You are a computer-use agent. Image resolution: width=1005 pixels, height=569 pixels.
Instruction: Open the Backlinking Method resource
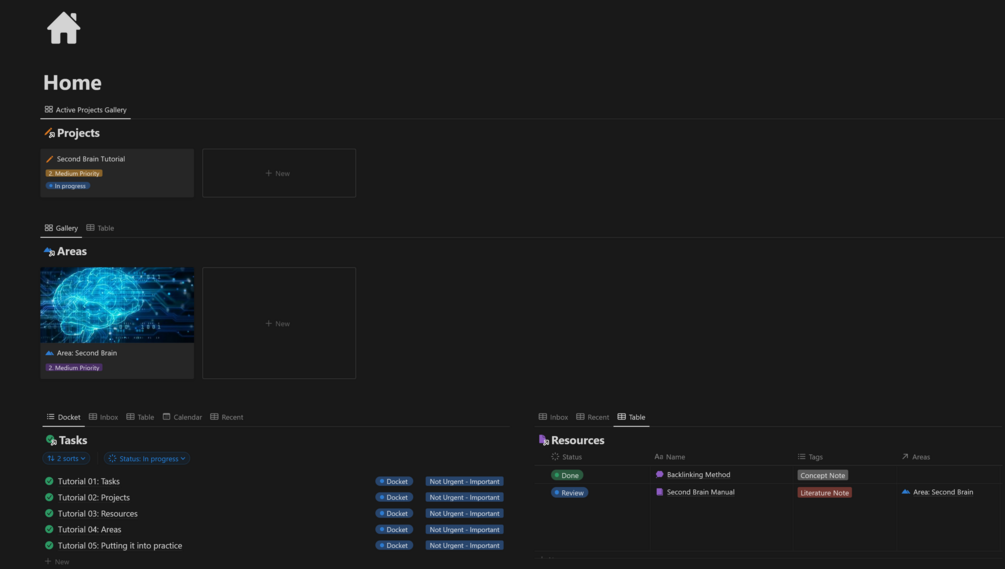point(699,475)
